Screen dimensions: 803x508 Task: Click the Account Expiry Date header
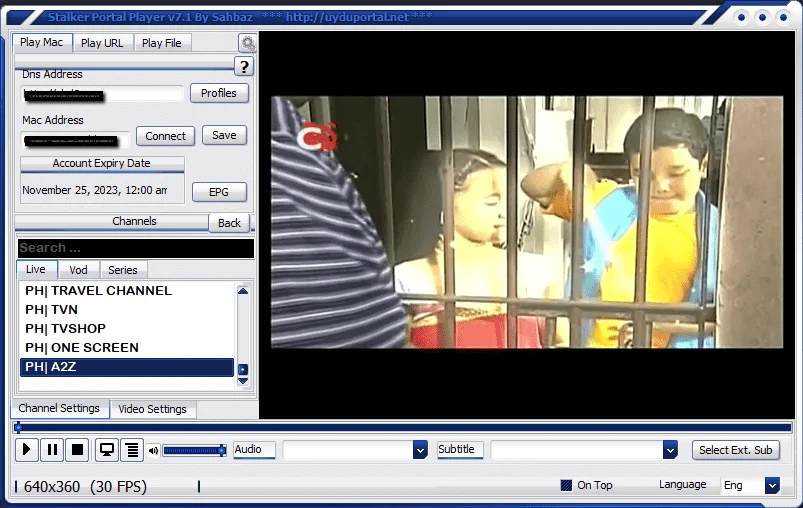click(102, 163)
